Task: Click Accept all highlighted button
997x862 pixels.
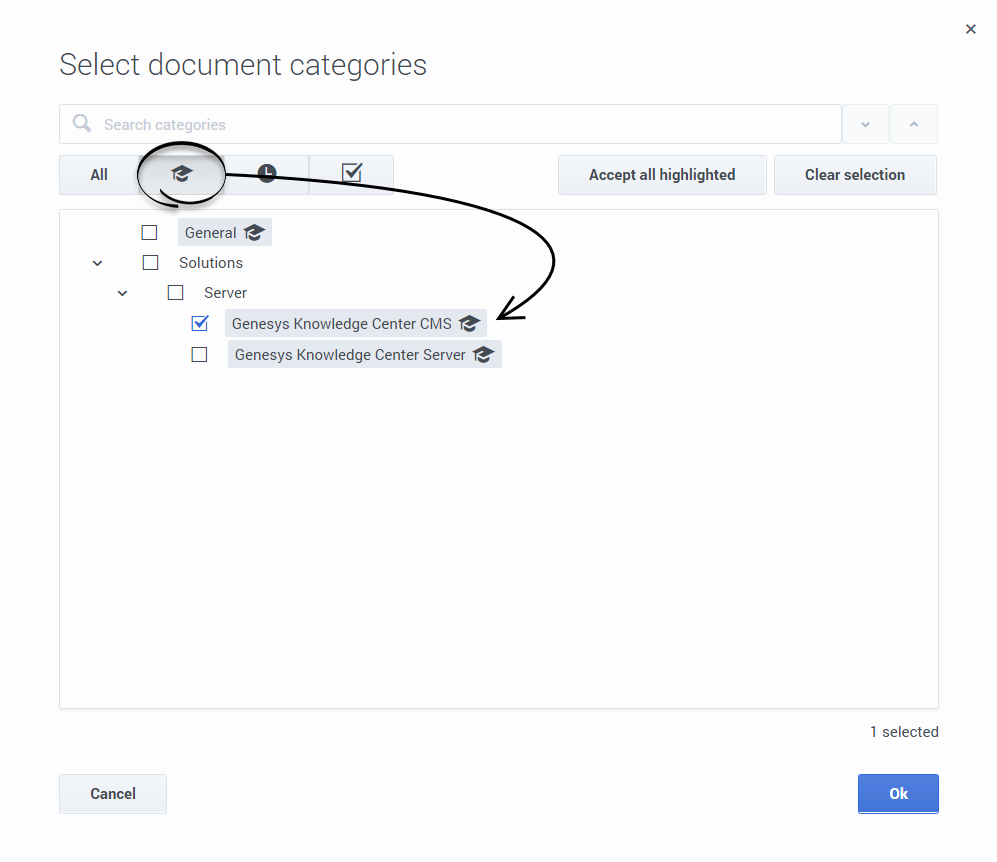Action: point(662,175)
